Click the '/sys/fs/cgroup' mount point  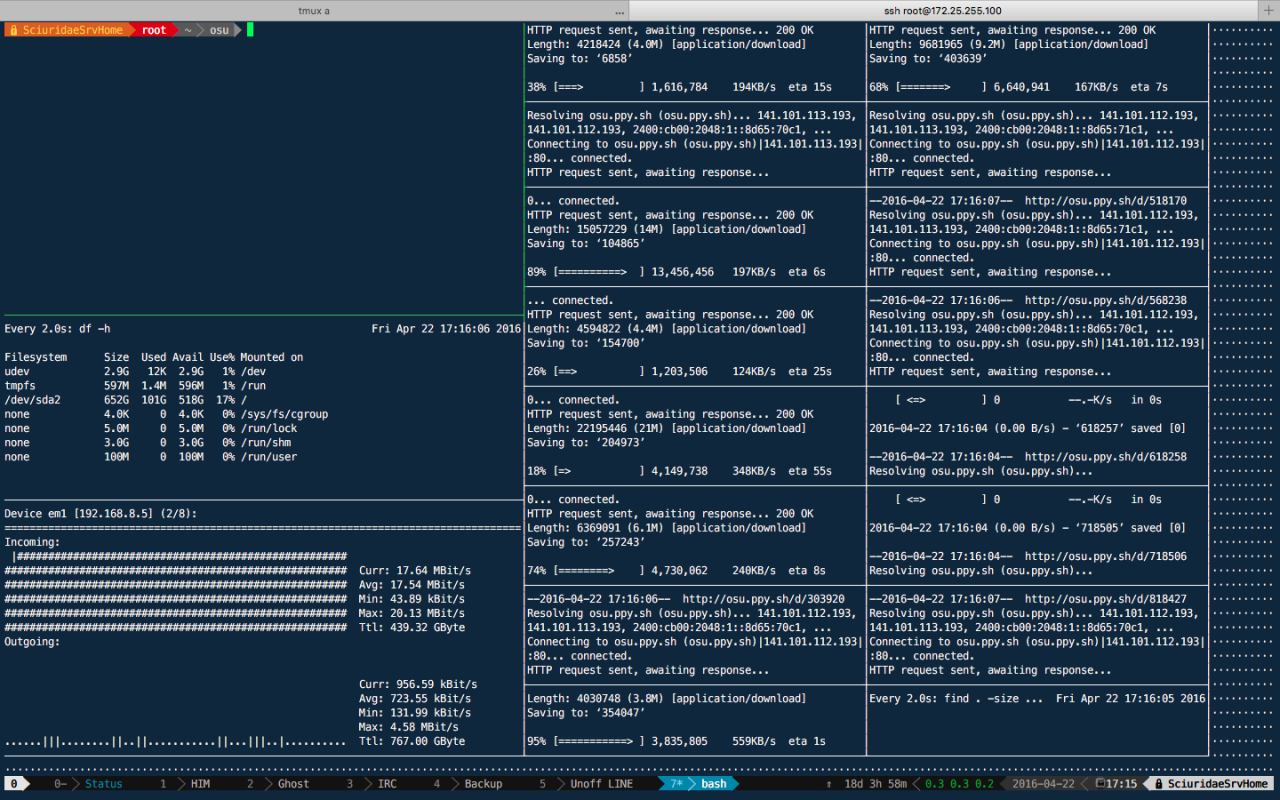(x=284, y=414)
